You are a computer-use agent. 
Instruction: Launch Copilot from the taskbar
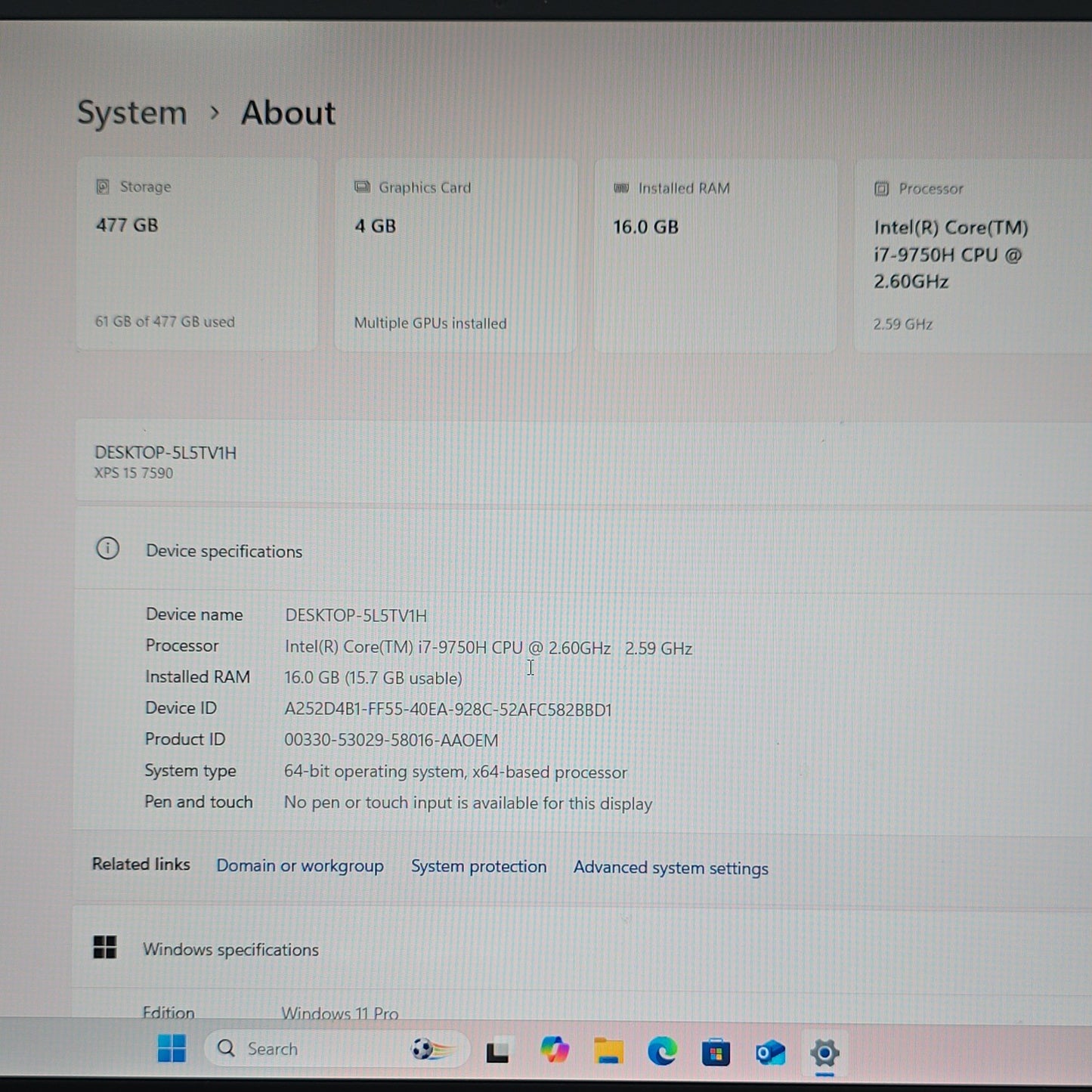(555, 1050)
